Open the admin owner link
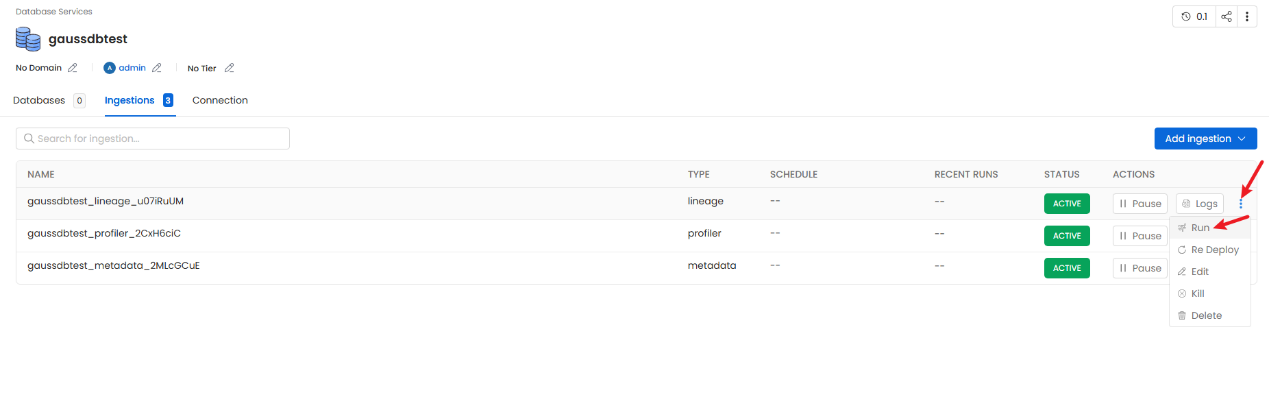Image resolution: width=1269 pixels, height=408 pixels. (x=132, y=68)
